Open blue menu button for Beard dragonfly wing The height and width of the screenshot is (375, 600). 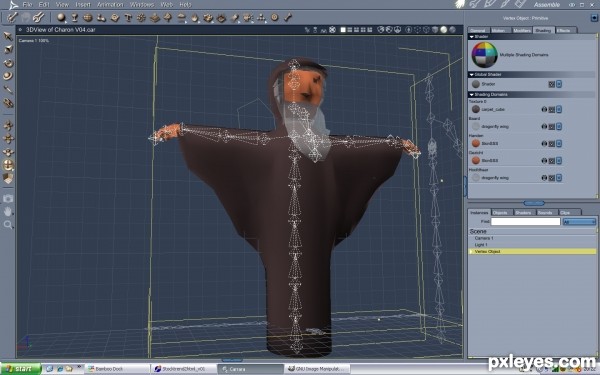click(559, 127)
